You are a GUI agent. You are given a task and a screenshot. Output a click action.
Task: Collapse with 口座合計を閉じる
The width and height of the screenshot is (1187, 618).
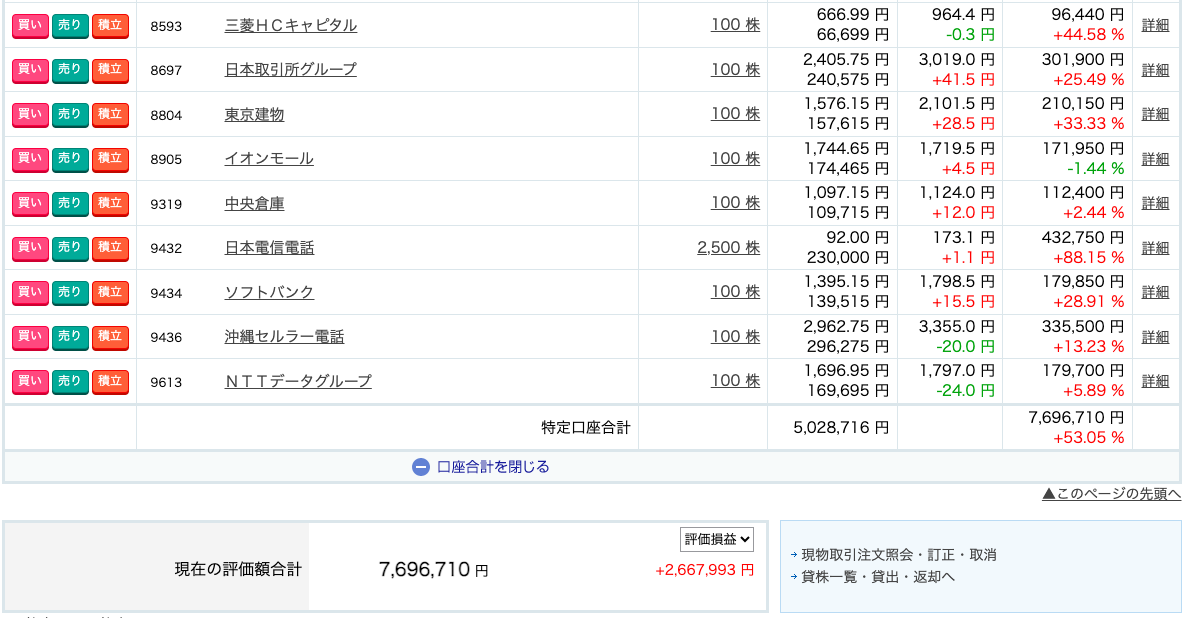[x=493, y=467]
